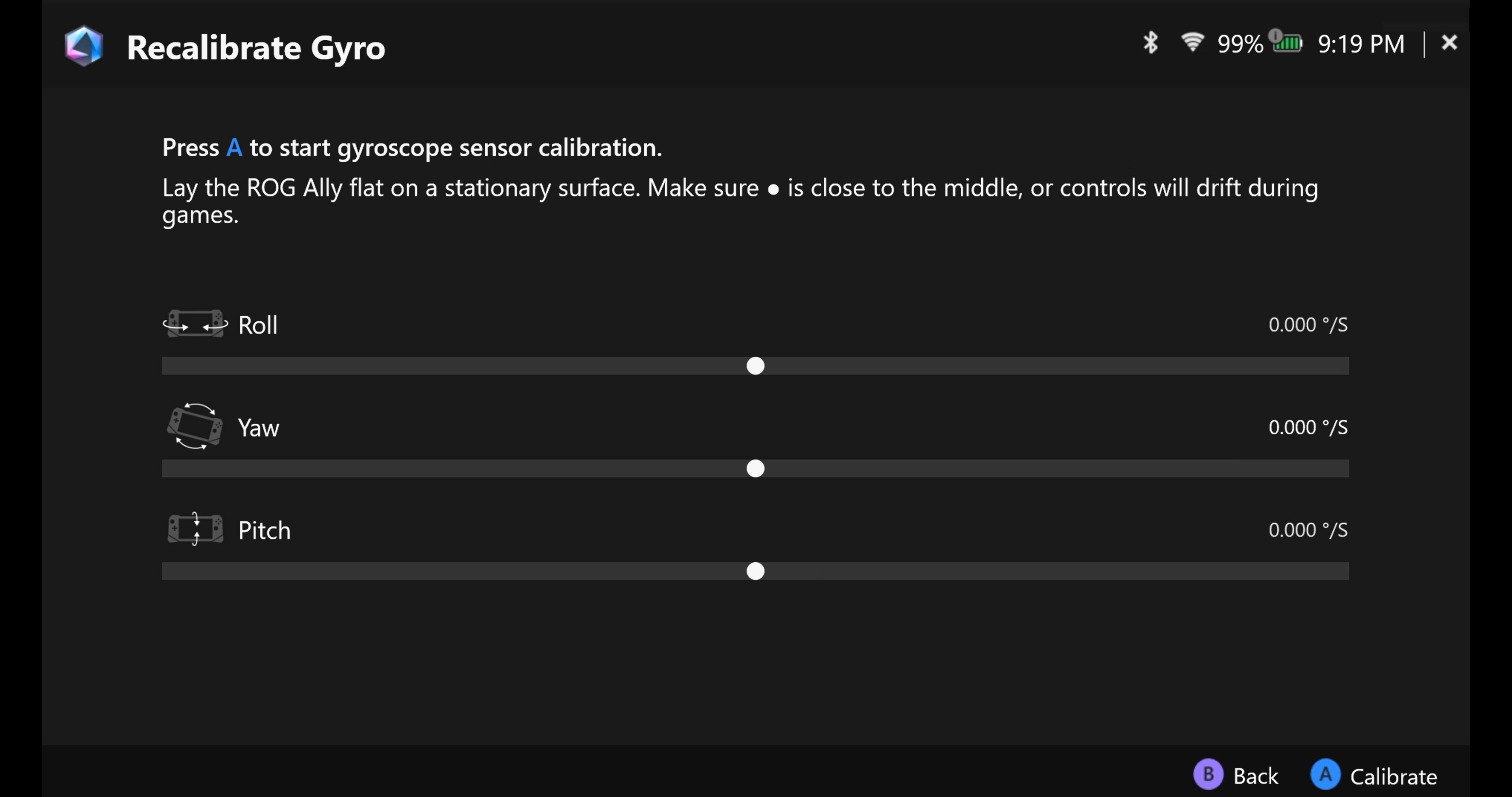The height and width of the screenshot is (797, 1512).
Task: Click the battery charge indicator icon
Action: [x=1287, y=42]
